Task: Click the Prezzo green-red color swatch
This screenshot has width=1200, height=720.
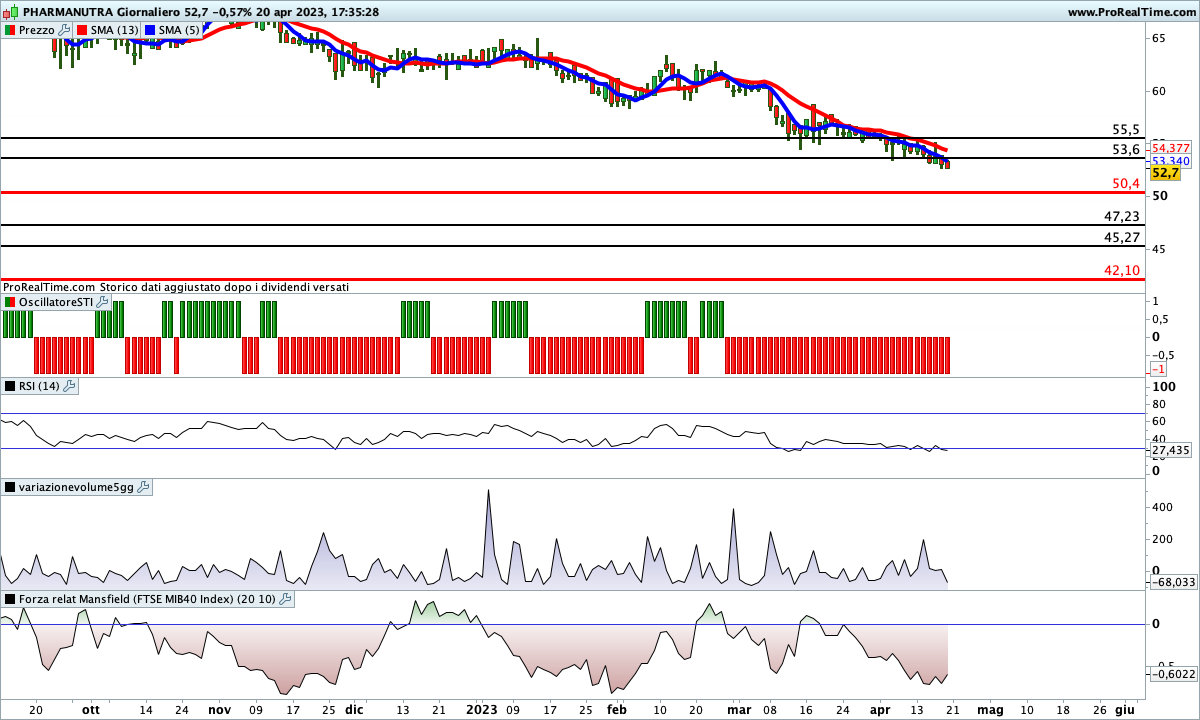Action: (10, 30)
